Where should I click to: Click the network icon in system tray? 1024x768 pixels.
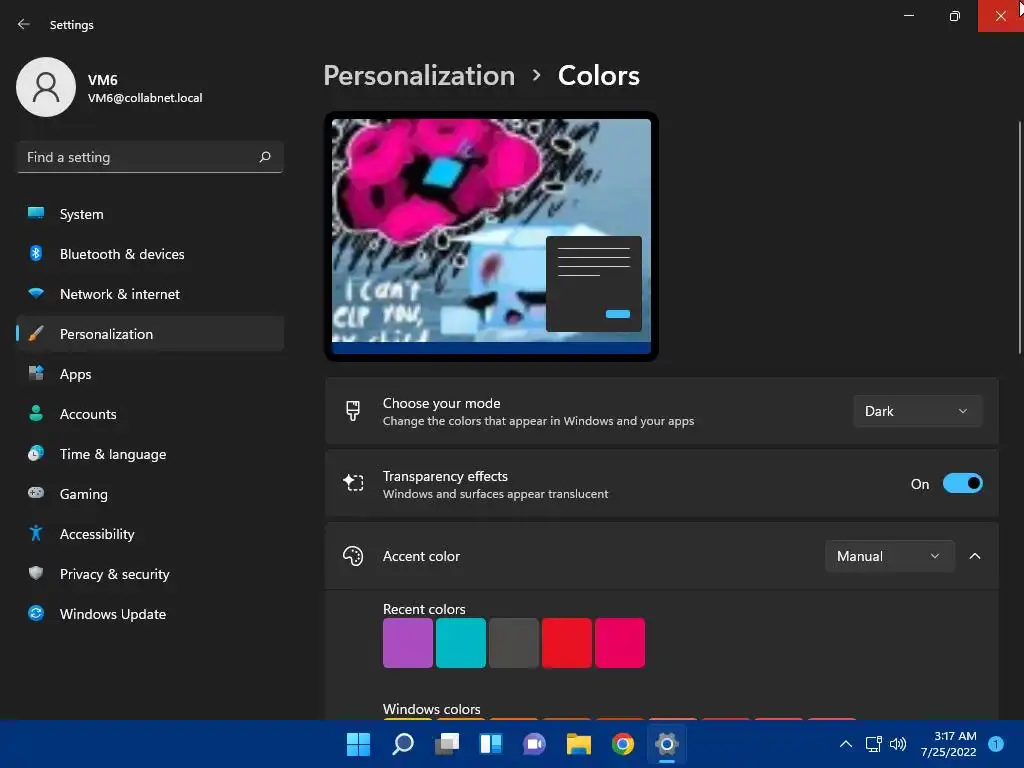873,744
